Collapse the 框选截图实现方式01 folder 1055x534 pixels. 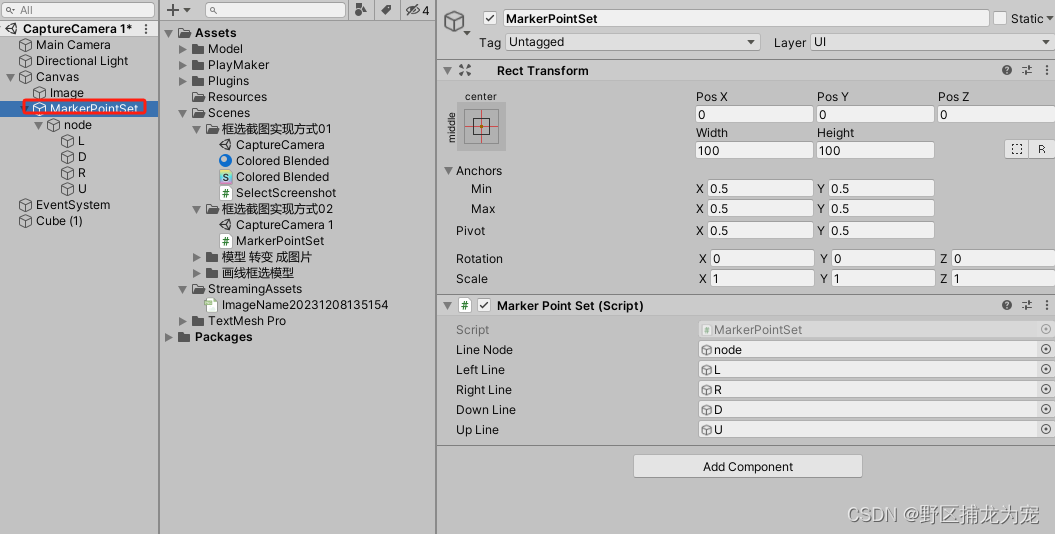pos(196,129)
